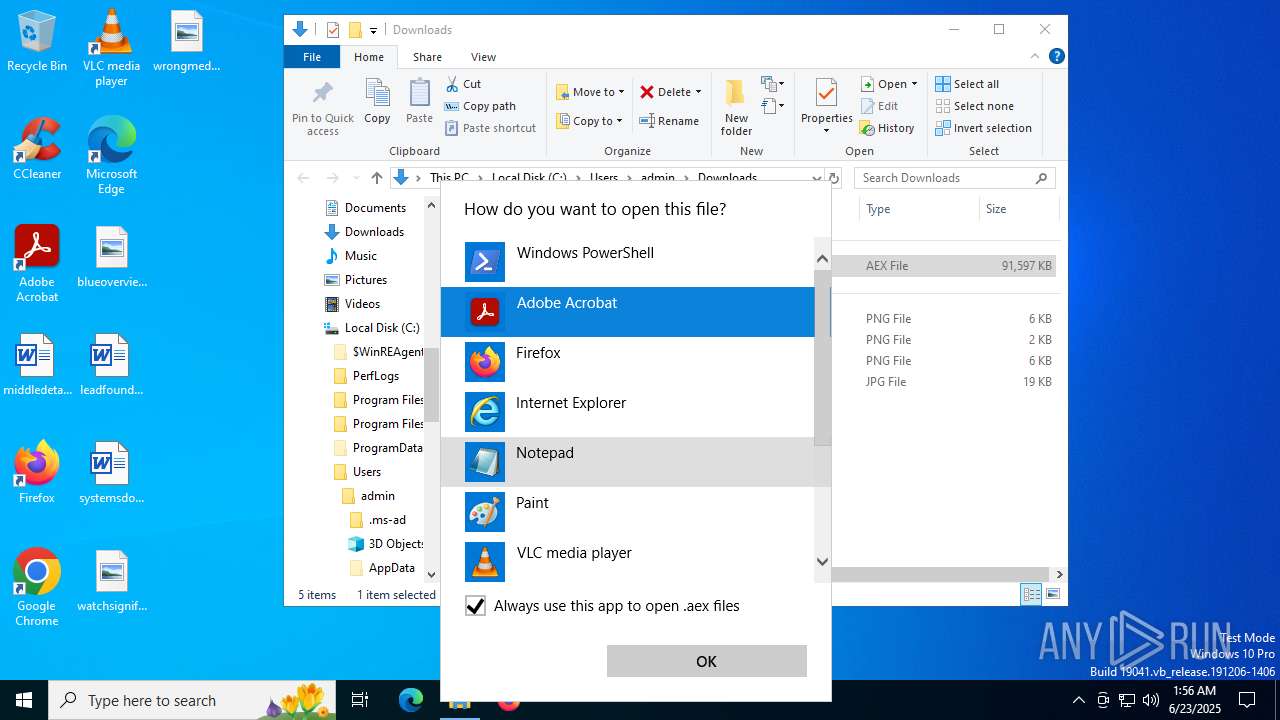Image resolution: width=1280 pixels, height=720 pixels.
Task: Click Cut in Clipboard group
Action: click(x=463, y=84)
